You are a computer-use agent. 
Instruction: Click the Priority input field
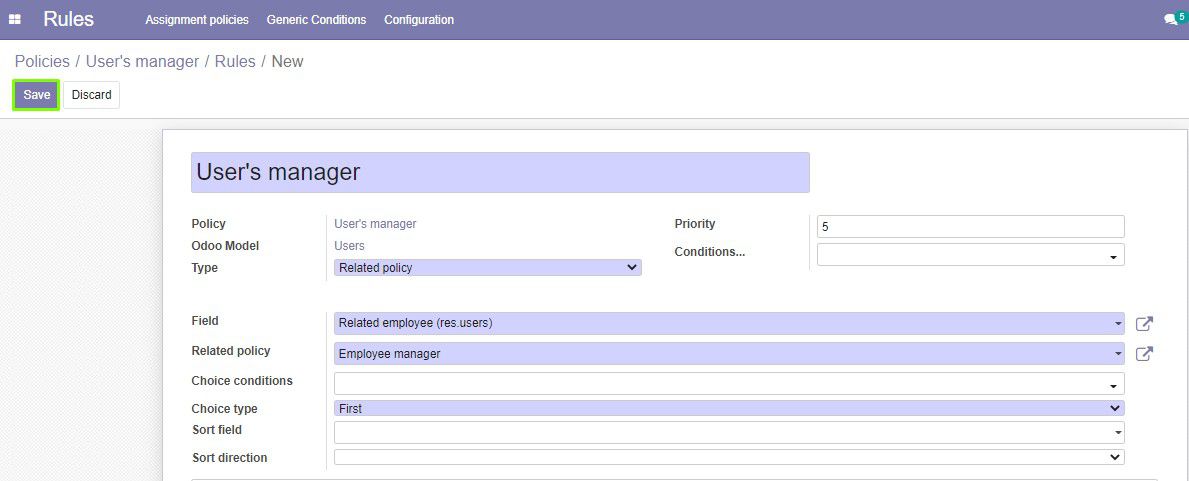pyautogui.click(x=970, y=227)
